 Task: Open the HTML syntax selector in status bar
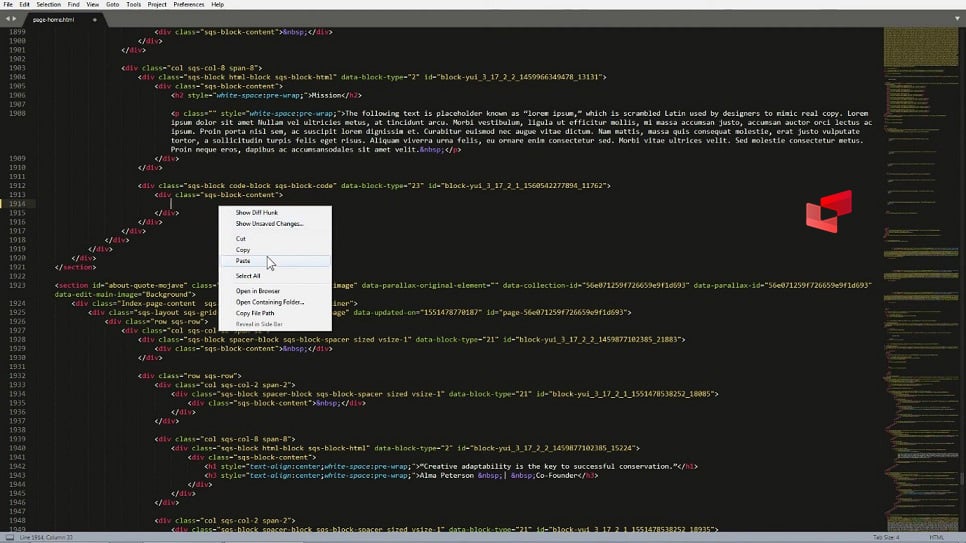coord(938,537)
